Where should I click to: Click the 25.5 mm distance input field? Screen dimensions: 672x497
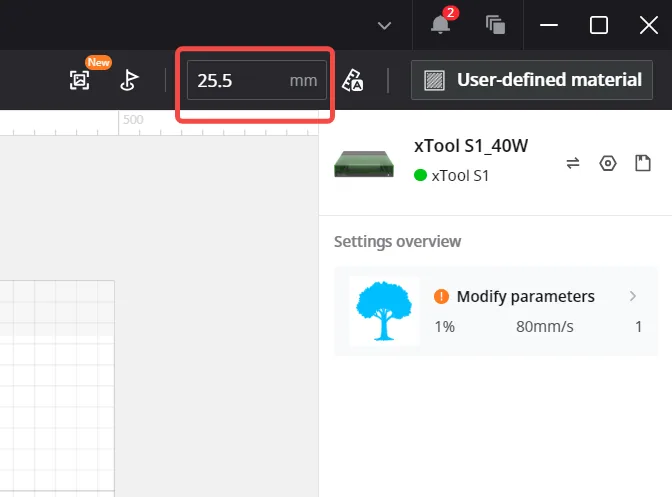click(x=257, y=80)
